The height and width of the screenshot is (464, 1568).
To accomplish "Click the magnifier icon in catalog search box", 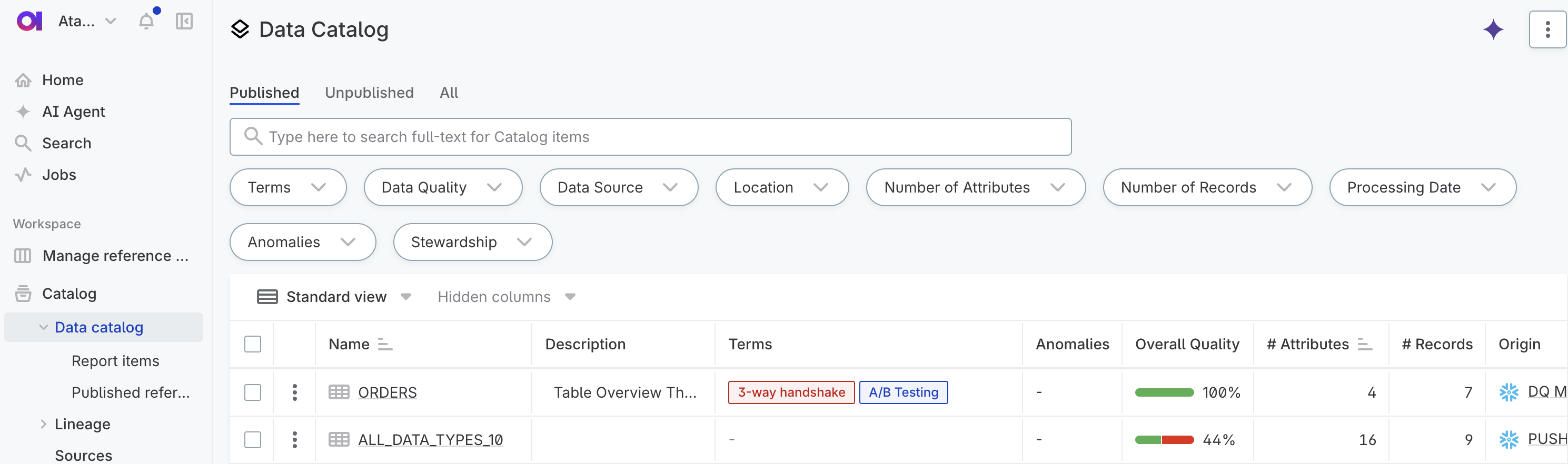I will click(253, 136).
